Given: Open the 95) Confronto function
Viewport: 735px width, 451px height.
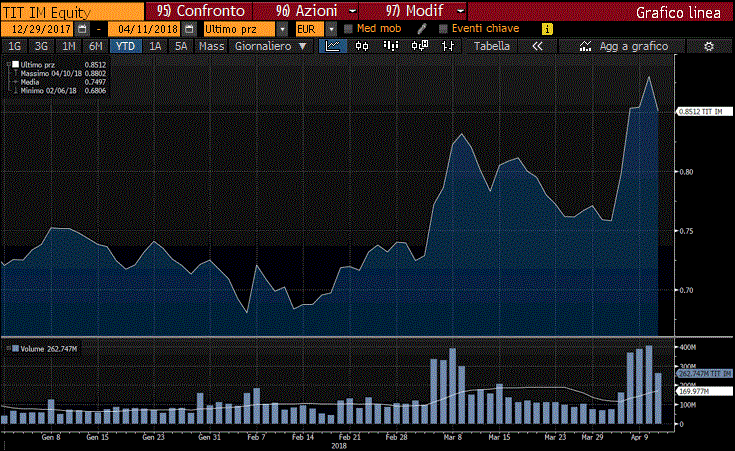Looking at the screenshot, I should (x=199, y=11).
